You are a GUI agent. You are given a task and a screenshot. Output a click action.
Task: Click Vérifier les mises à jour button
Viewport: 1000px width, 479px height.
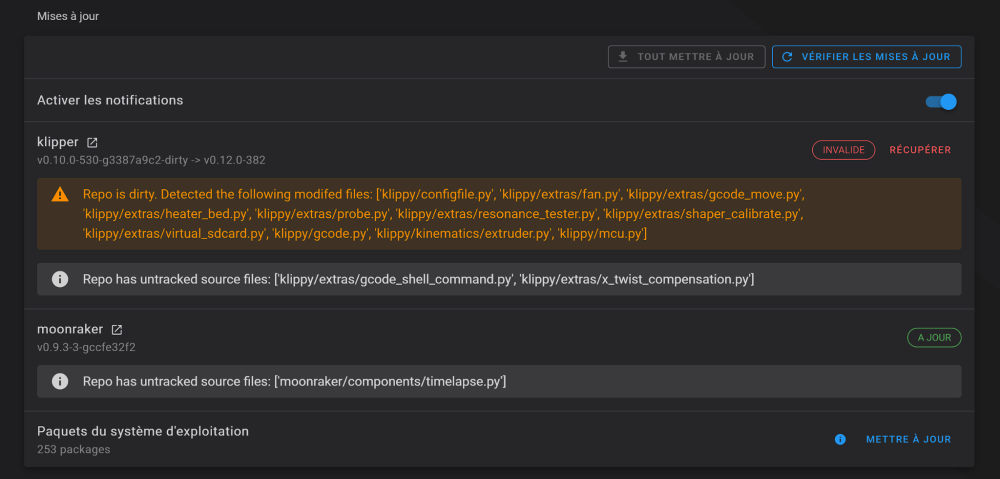867,57
